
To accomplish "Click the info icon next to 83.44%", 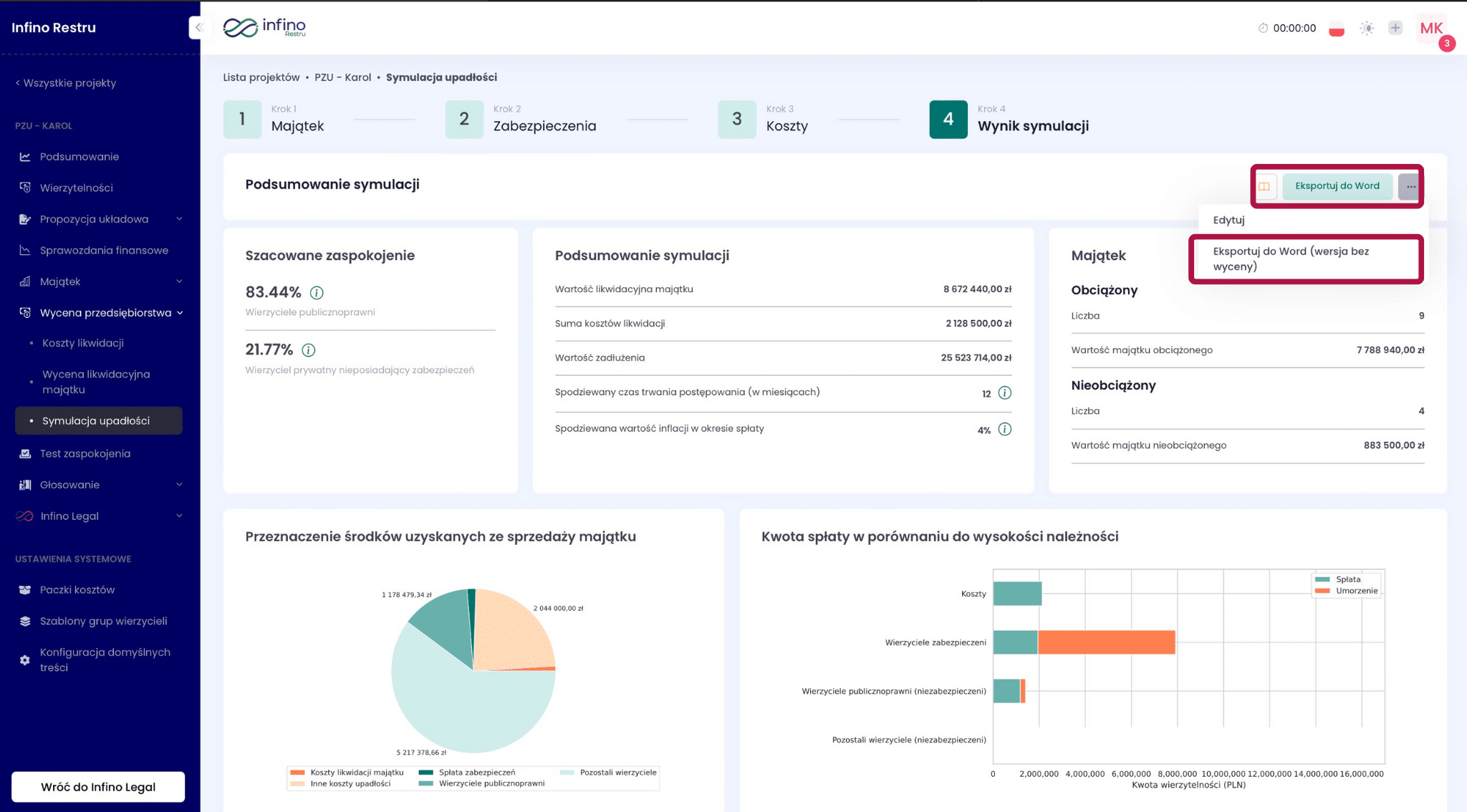I will coord(317,292).
